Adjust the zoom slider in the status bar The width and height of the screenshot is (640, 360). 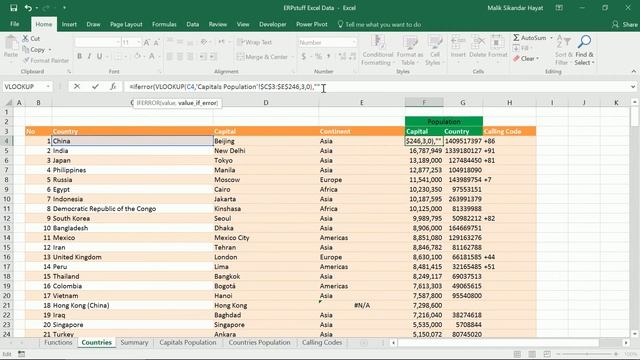[587, 354]
